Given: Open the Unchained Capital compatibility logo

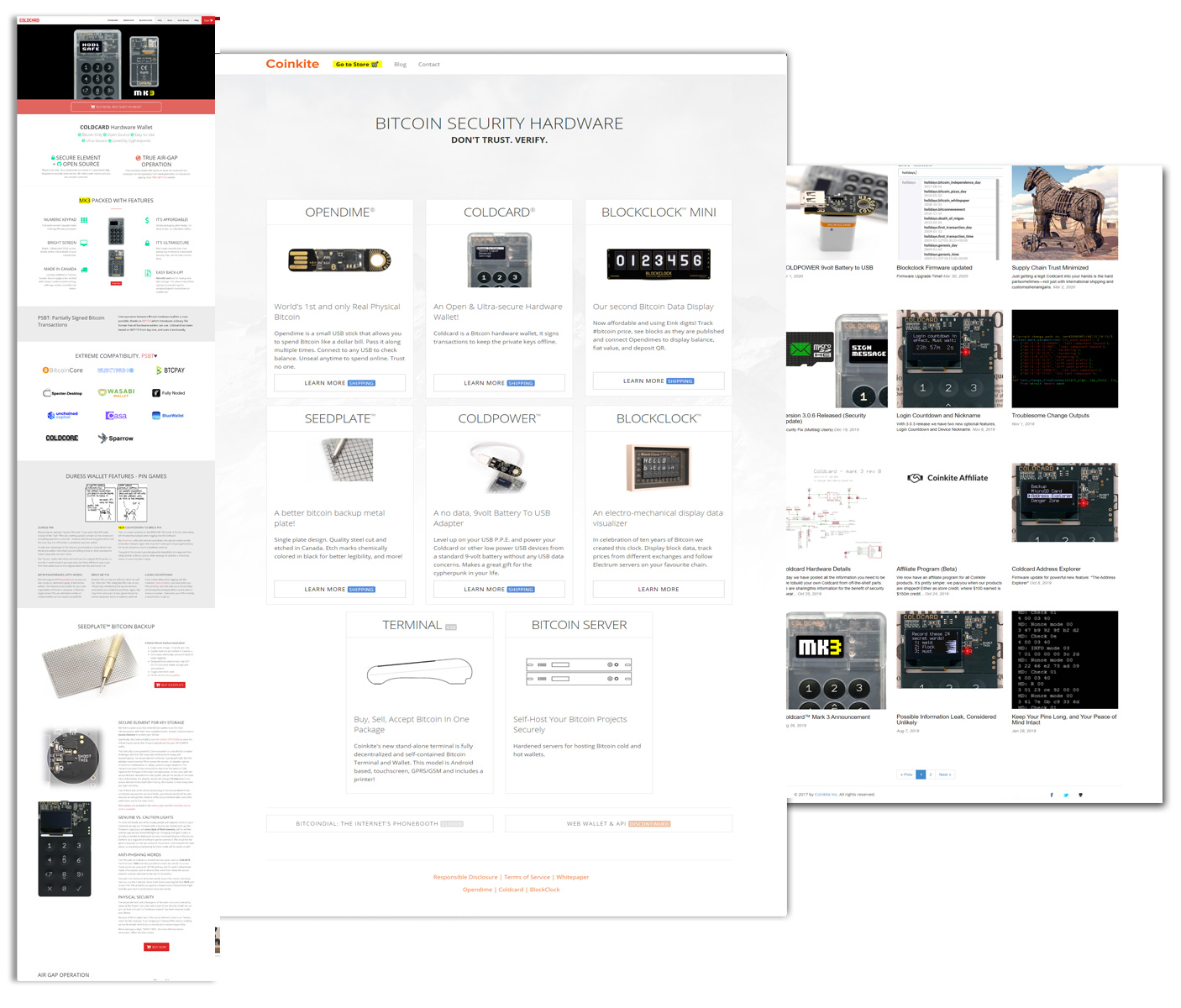Looking at the screenshot, I should [x=63, y=415].
